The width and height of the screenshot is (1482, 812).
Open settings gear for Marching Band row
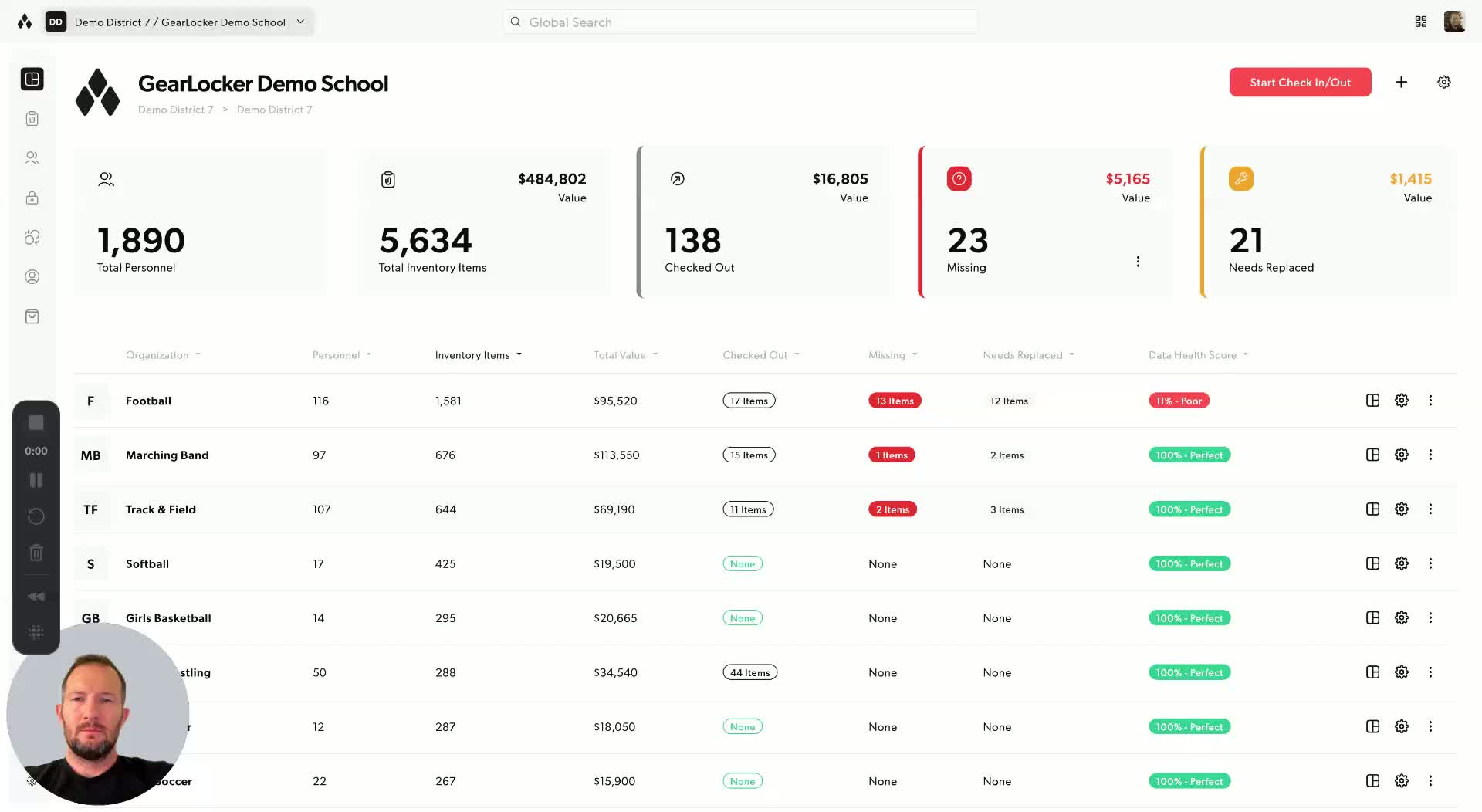[x=1402, y=455]
